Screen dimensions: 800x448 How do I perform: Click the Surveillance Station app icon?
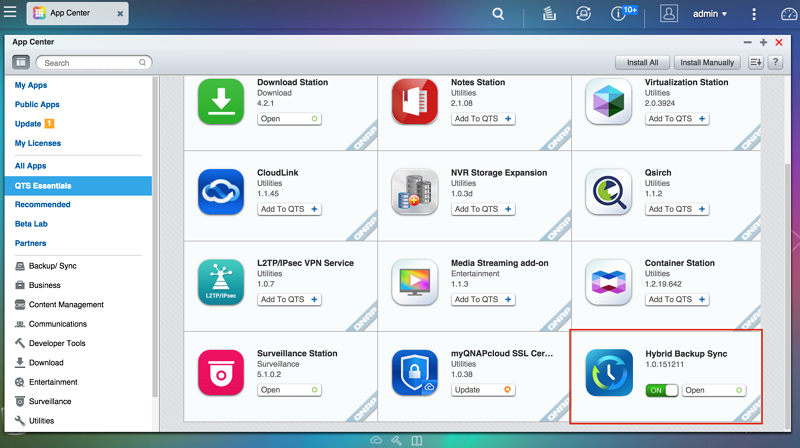[221, 372]
